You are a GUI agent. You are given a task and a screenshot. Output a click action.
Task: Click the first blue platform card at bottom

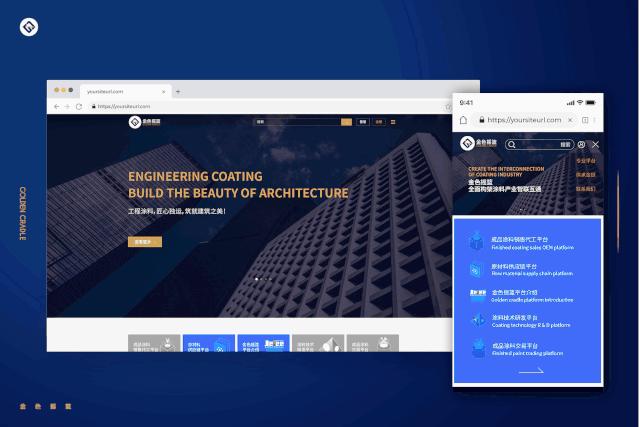[x=209, y=343]
